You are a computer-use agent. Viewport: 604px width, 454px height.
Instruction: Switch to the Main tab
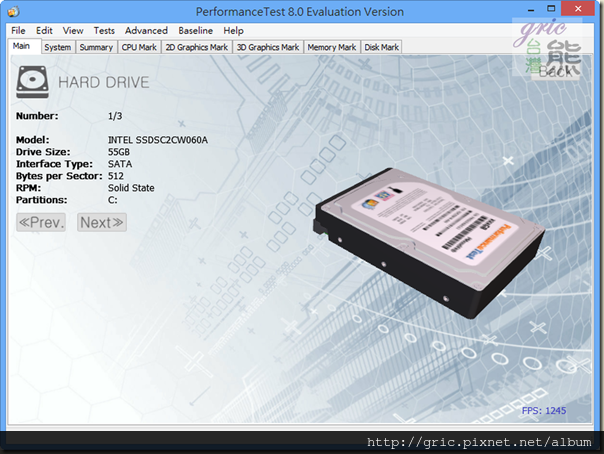[24, 46]
